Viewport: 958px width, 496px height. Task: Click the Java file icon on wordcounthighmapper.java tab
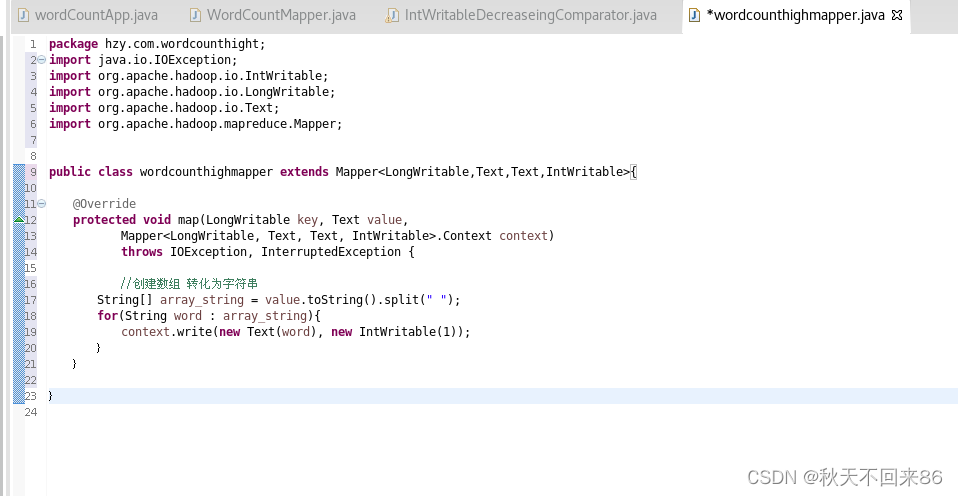pyautogui.click(x=694, y=15)
